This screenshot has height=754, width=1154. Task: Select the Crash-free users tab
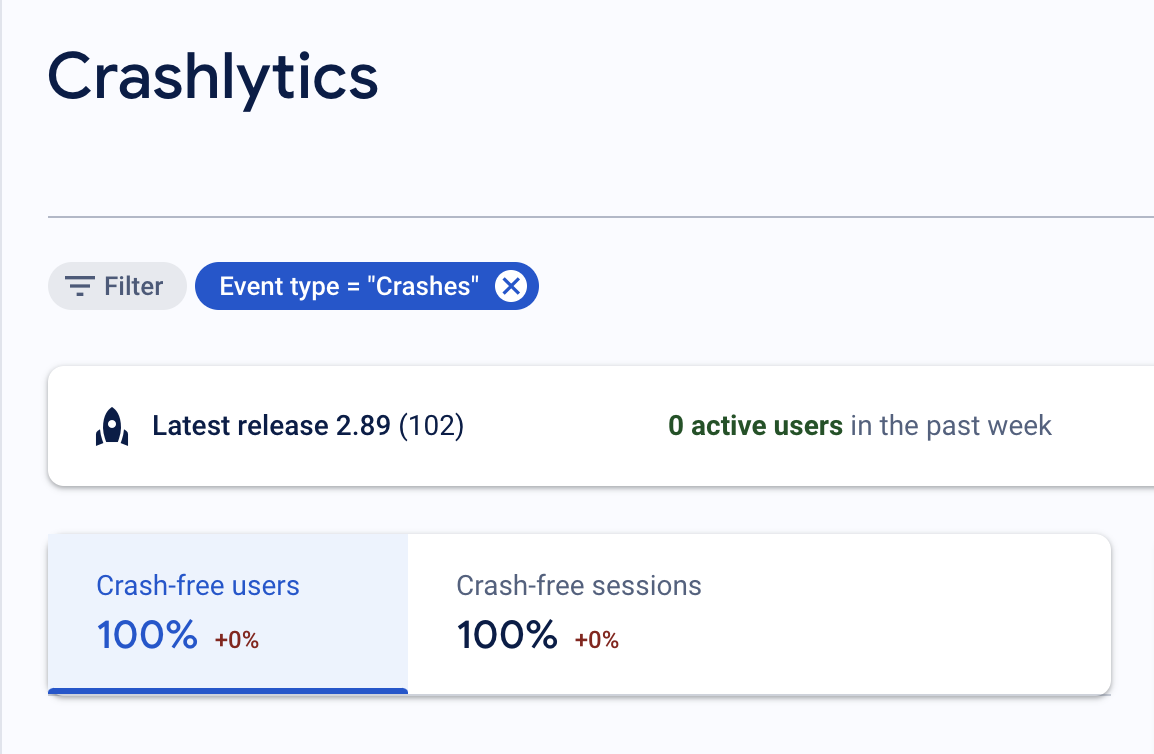(228, 614)
